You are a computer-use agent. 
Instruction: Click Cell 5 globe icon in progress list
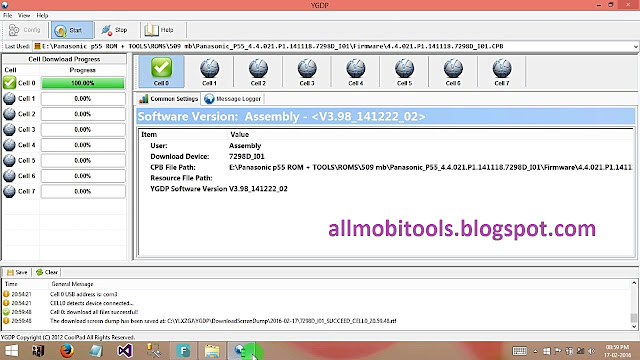tap(9, 160)
